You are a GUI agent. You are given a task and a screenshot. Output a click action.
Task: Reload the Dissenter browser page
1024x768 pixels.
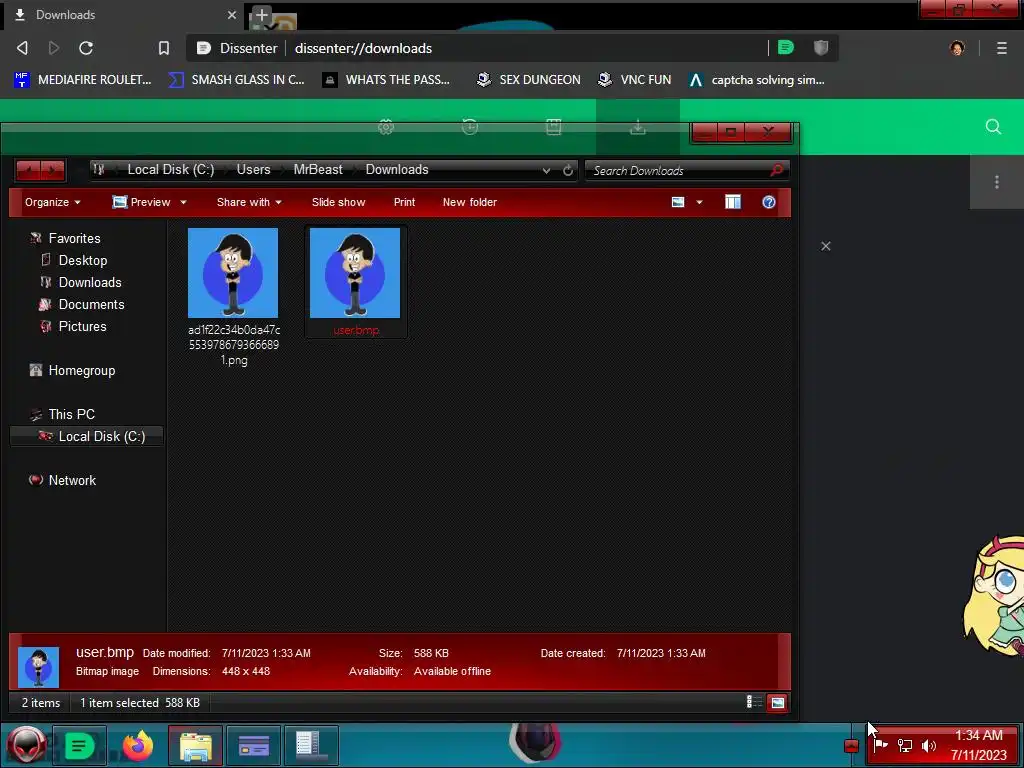click(86, 48)
